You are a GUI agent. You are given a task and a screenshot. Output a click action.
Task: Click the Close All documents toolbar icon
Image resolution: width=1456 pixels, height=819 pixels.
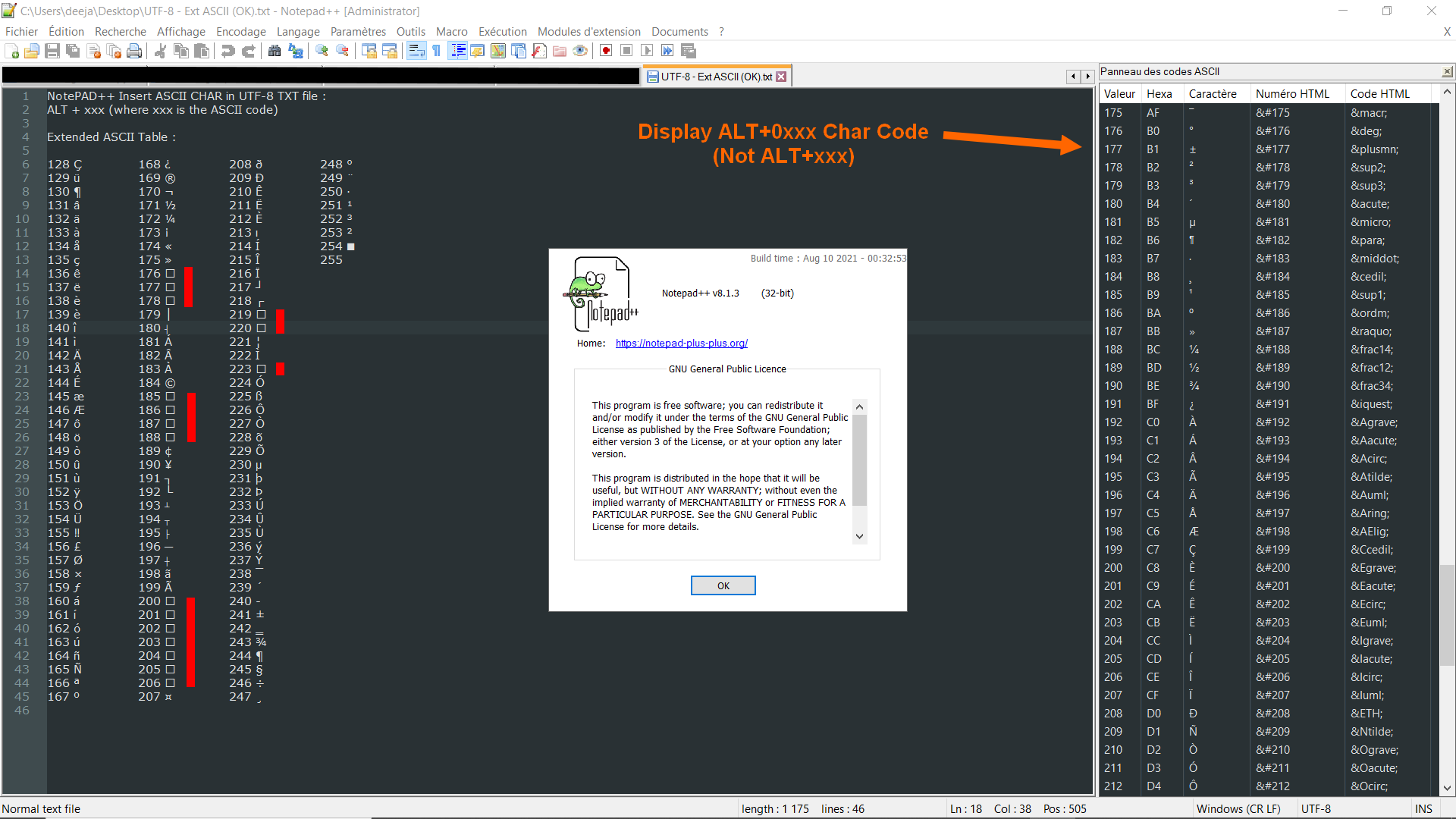115,51
